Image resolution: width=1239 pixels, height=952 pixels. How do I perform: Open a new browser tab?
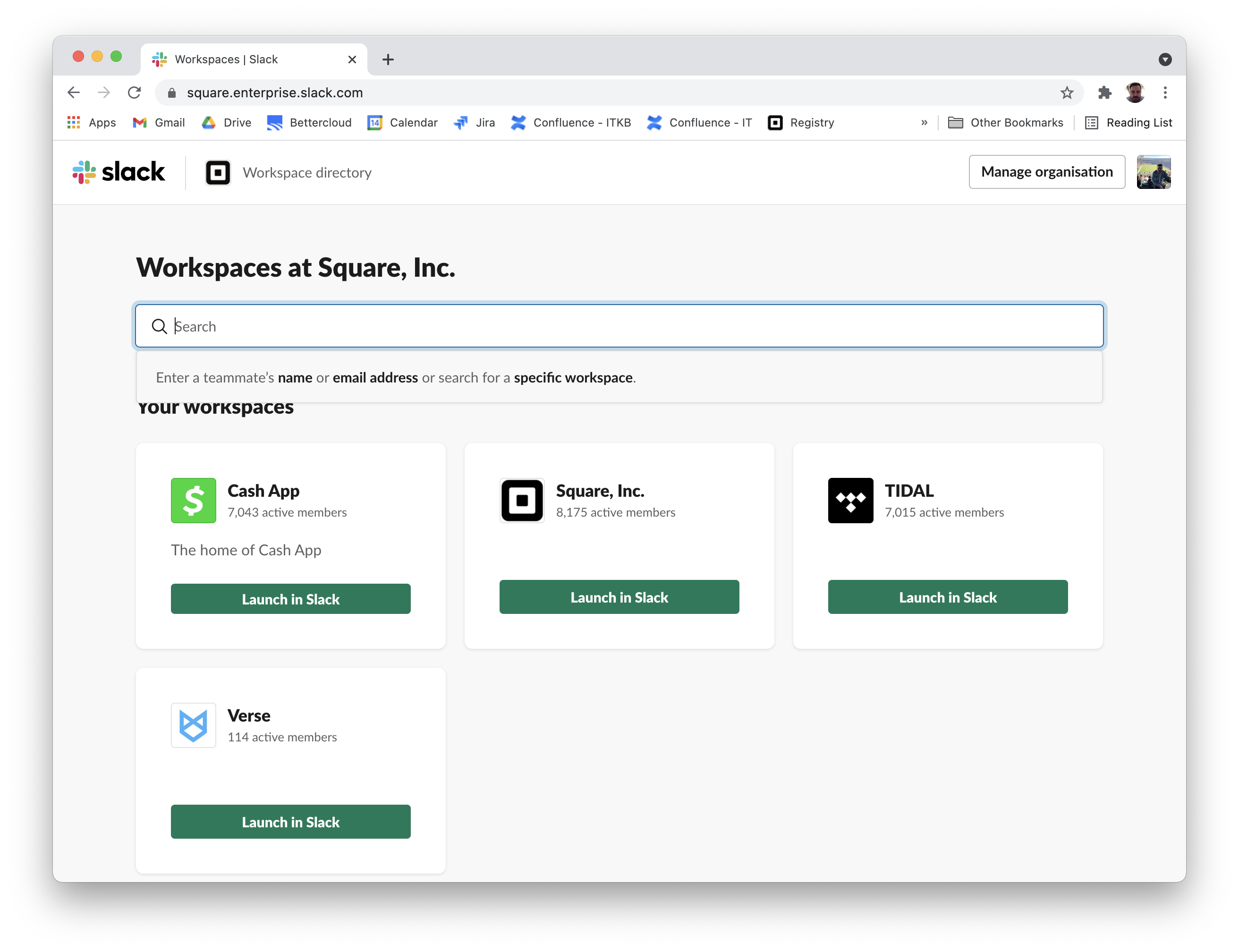coord(388,59)
